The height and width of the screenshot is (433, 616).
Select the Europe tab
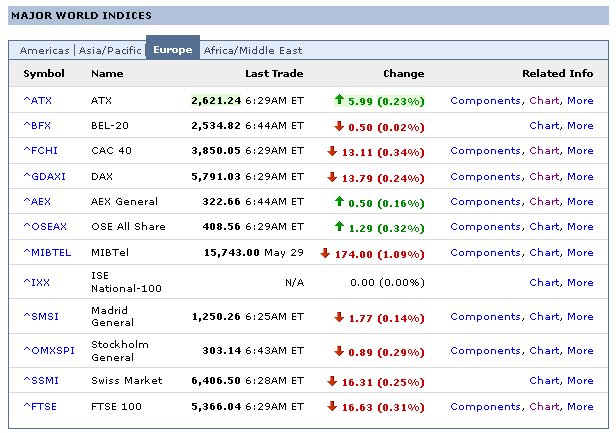(173, 50)
